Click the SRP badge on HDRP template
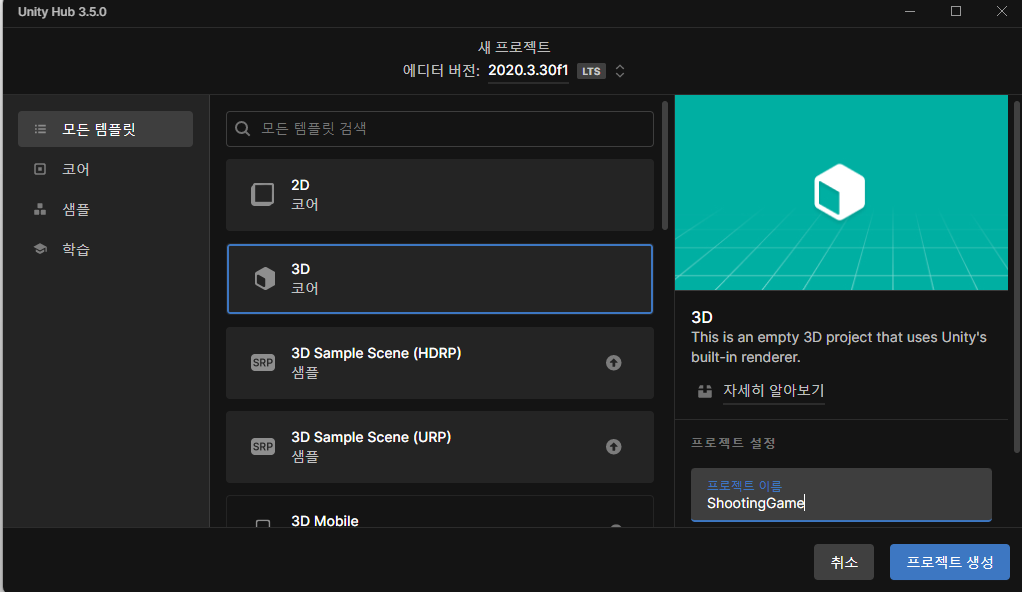The height and width of the screenshot is (592, 1022). 263,363
